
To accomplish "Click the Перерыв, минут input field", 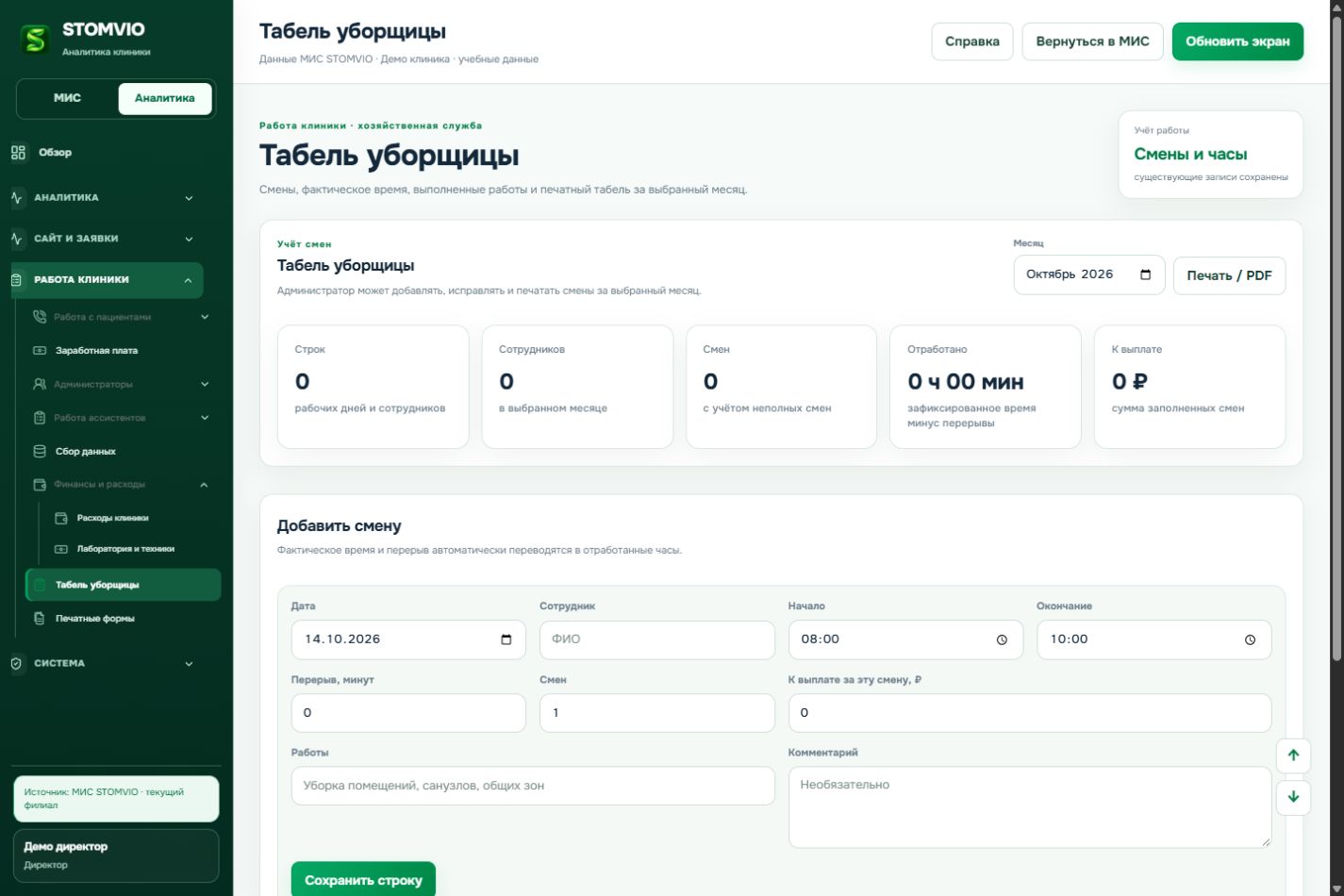I will click(x=408, y=713).
